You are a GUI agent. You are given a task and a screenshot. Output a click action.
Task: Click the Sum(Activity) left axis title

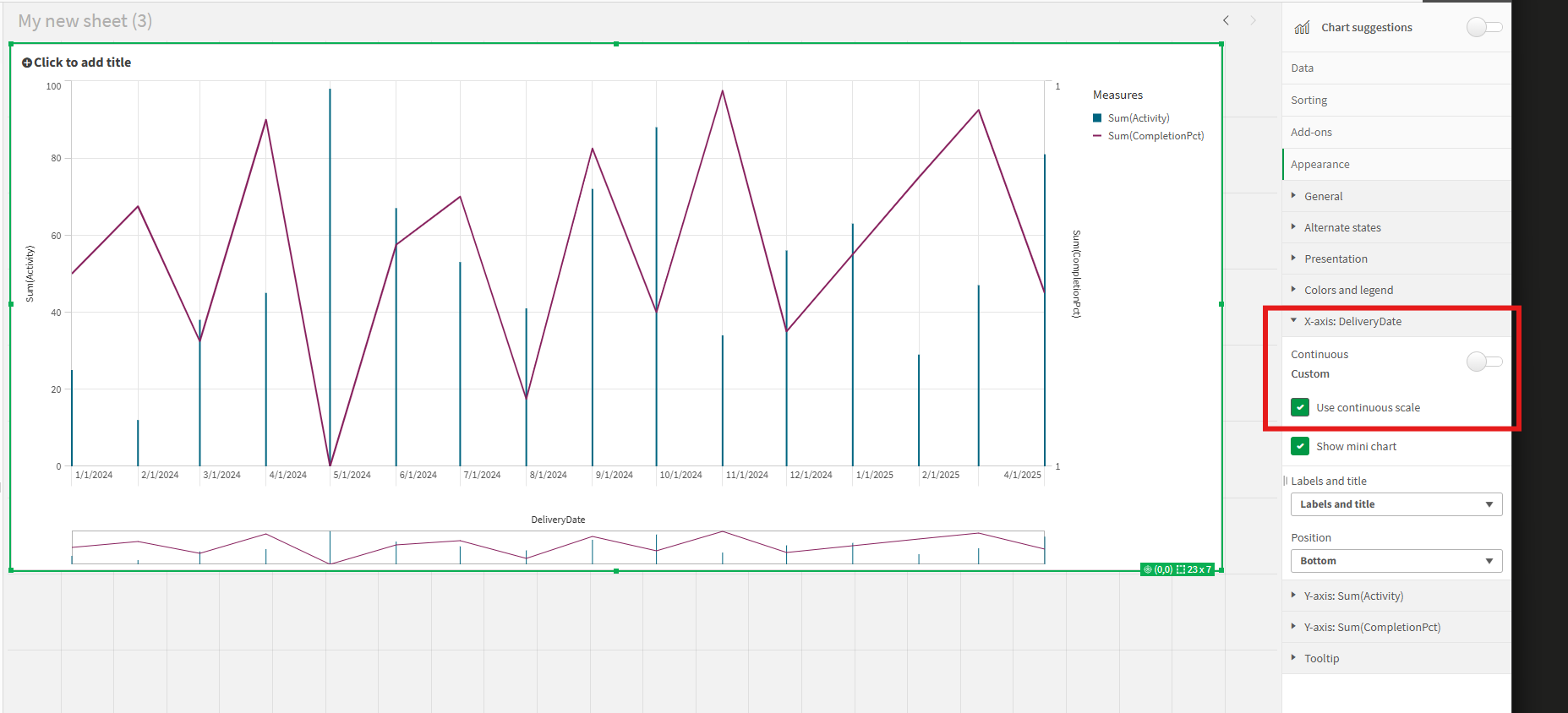coord(30,274)
